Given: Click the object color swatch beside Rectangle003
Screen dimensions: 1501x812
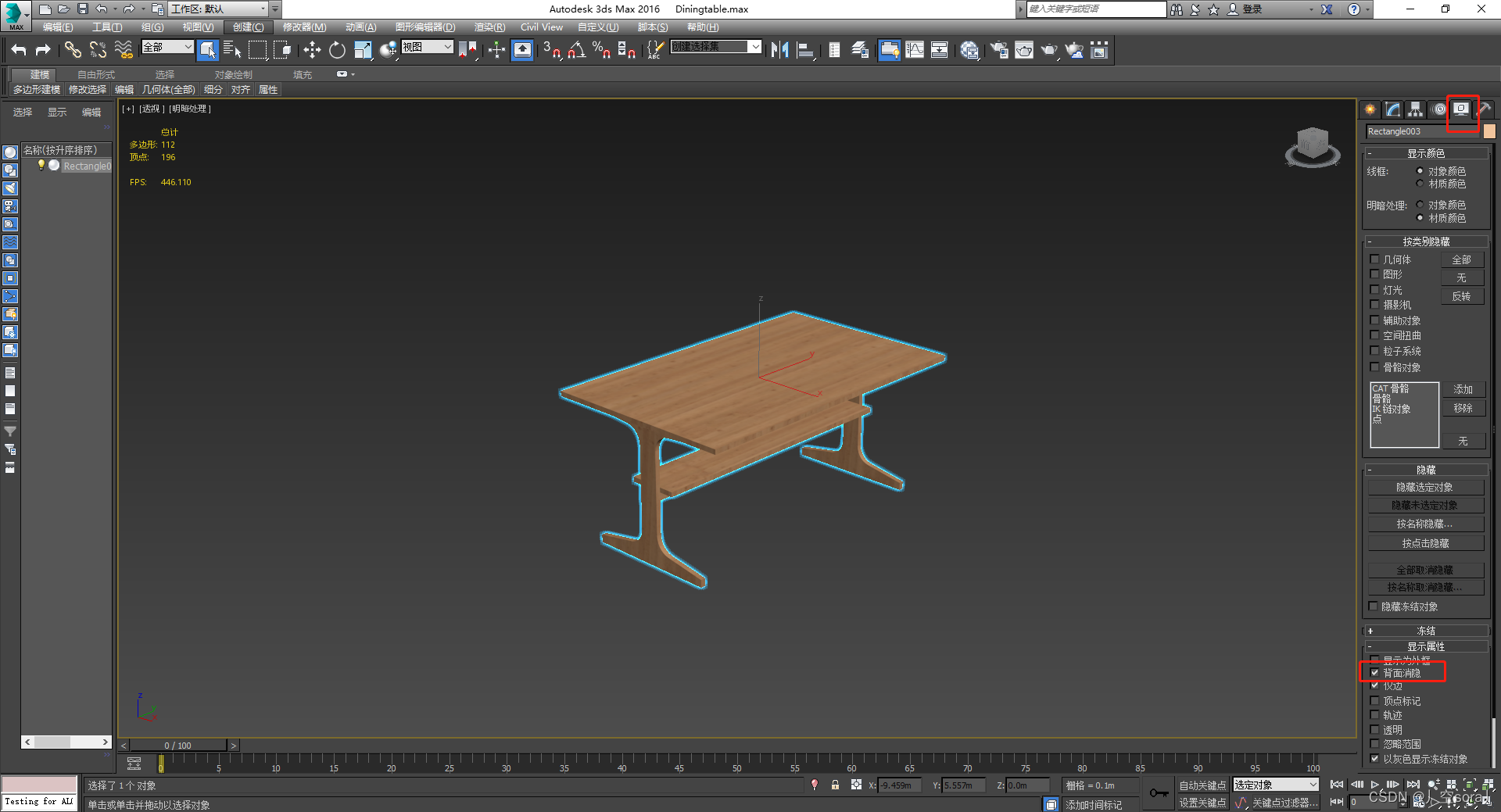Looking at the screenshot, I should (1489, 131).
